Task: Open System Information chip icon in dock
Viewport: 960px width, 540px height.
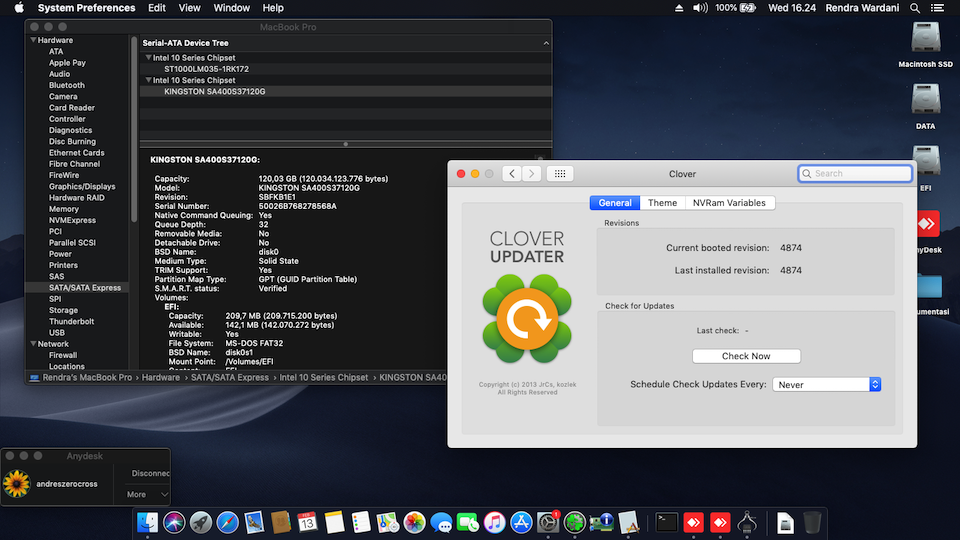Action: (x=601, y=522)
